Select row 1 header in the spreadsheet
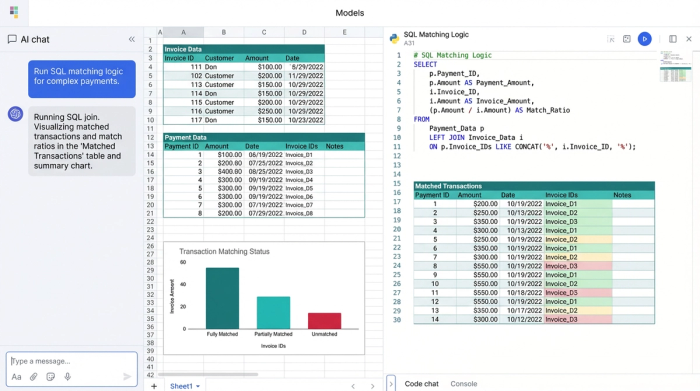Viewport: 700px width, 391px height. pyautogui.click(x=150, y=41)
